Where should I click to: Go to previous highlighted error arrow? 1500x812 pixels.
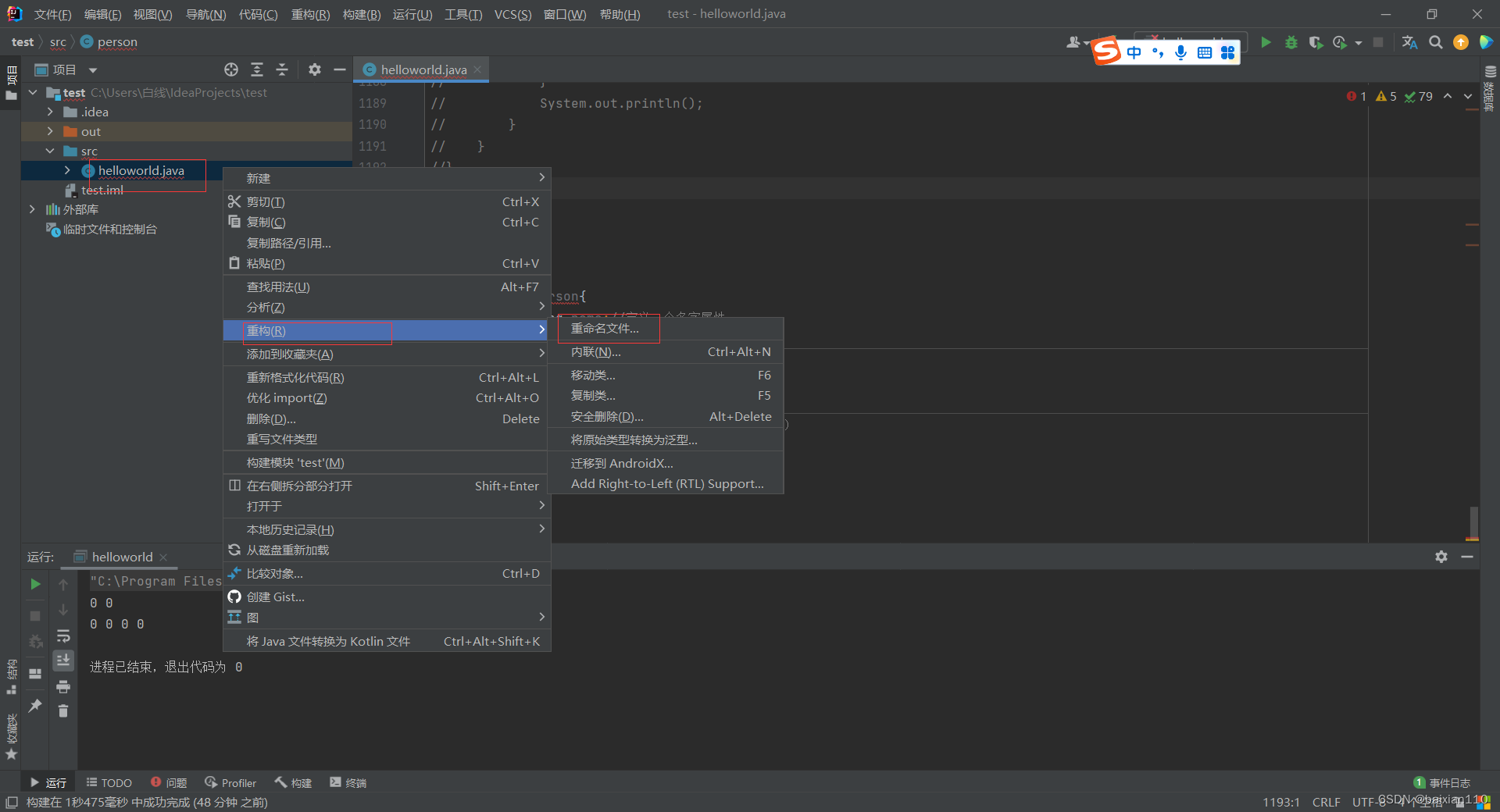[x=1448, y=96]
